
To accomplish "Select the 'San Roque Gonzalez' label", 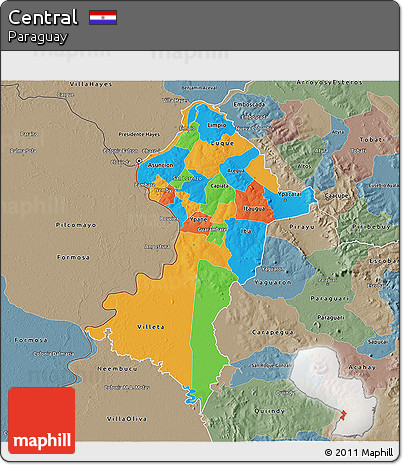I will pos(271,365).
